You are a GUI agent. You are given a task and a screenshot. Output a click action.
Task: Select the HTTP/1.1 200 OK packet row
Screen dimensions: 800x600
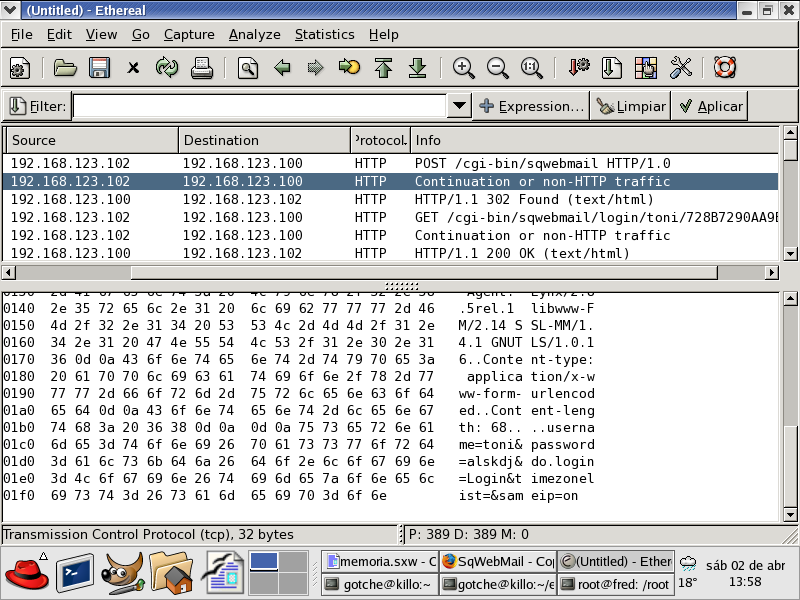coord(391,253)
